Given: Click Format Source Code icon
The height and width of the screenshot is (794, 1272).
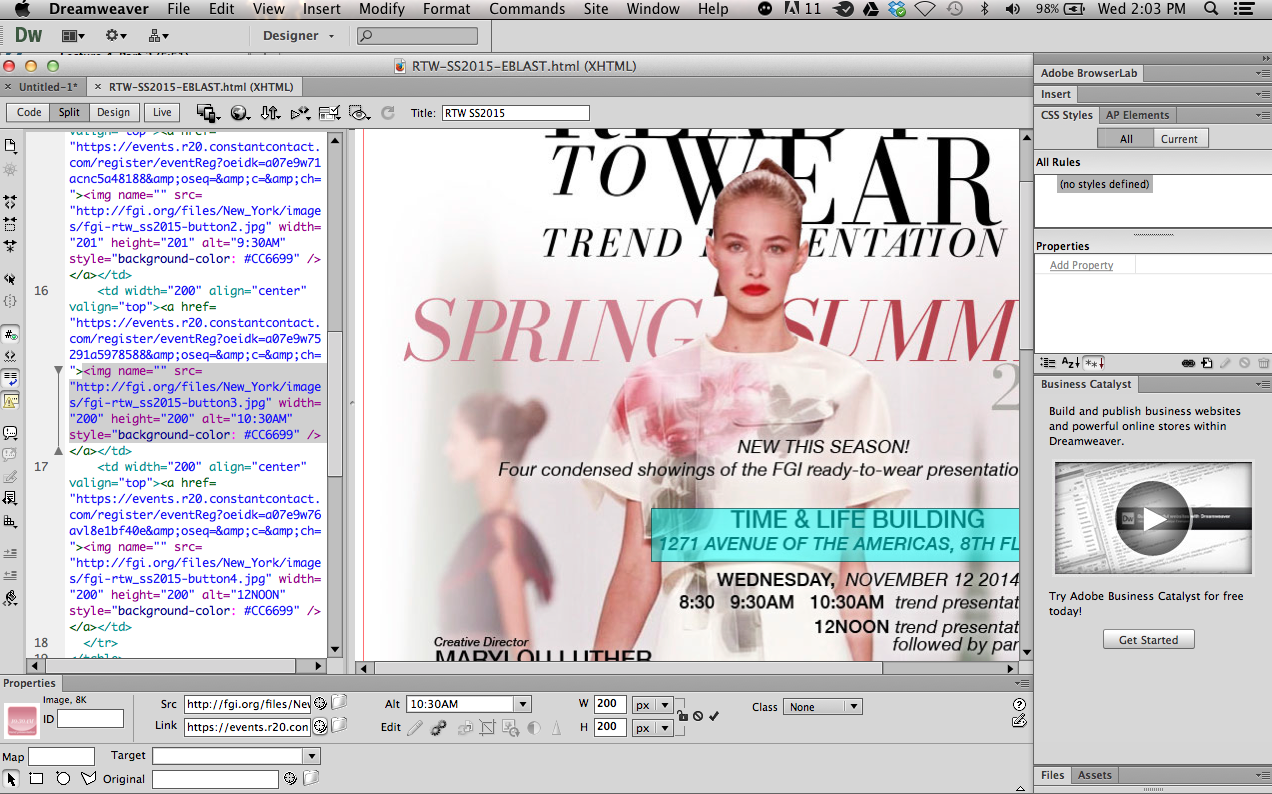Looking at the screenshot, I should (x=11, y=598).
